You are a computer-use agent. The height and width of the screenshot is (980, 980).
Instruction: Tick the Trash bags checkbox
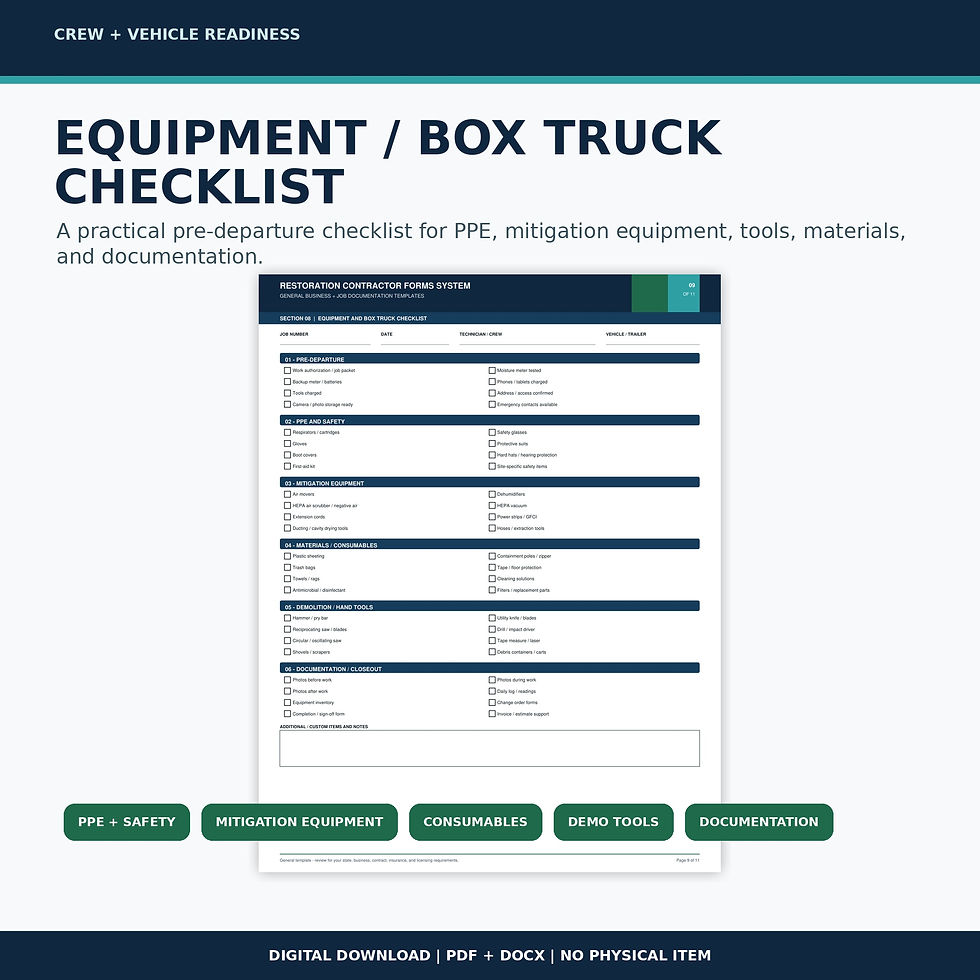[x=288, y=568]
